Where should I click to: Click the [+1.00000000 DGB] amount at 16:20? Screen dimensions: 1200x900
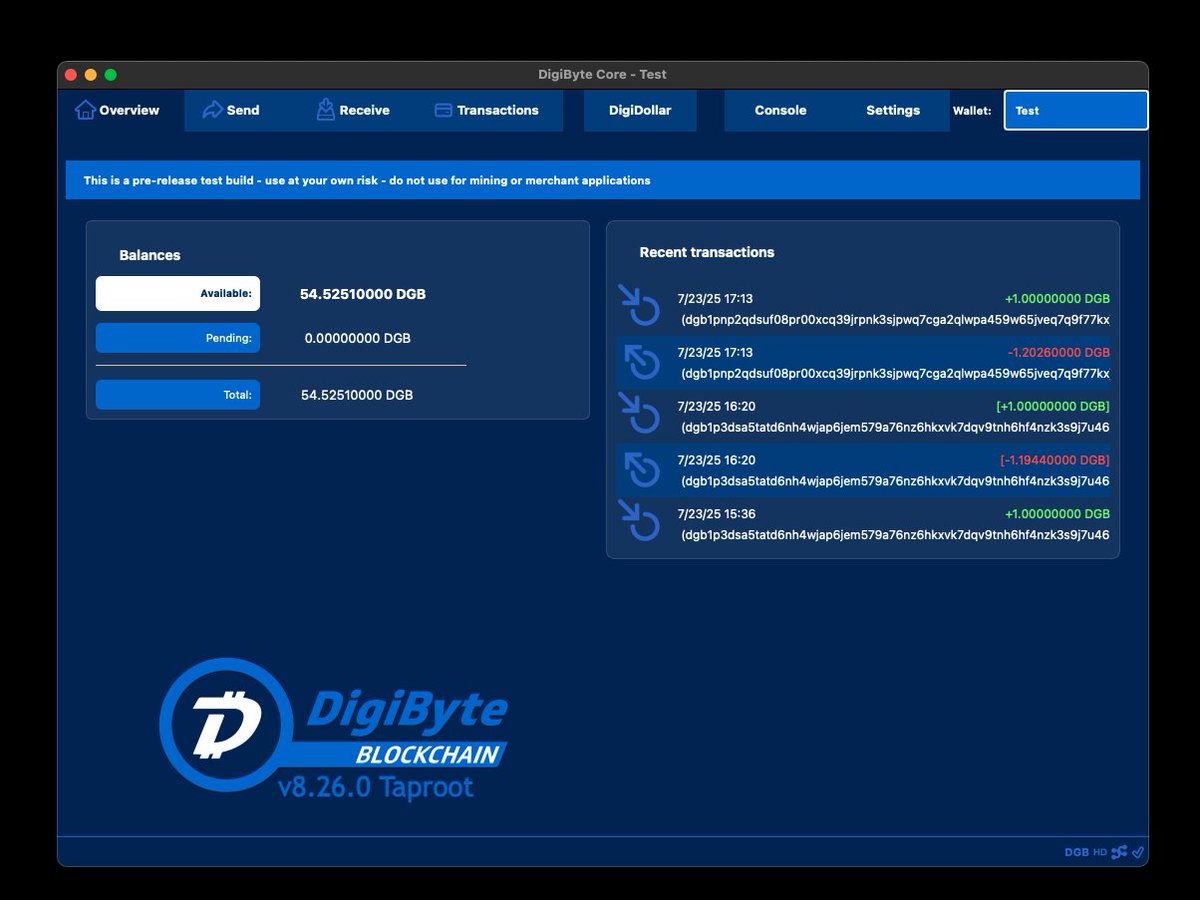click(1053, 407)
